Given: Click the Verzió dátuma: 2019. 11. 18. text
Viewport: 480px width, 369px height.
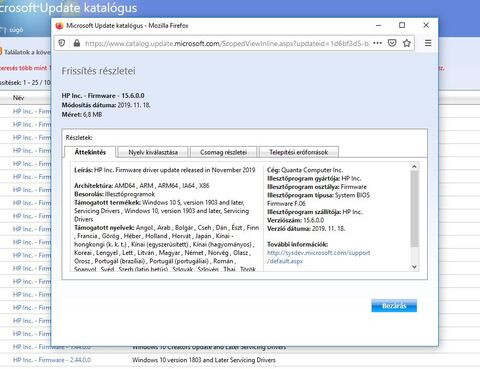Looking at the screenshot, I should tap(306, 229).
